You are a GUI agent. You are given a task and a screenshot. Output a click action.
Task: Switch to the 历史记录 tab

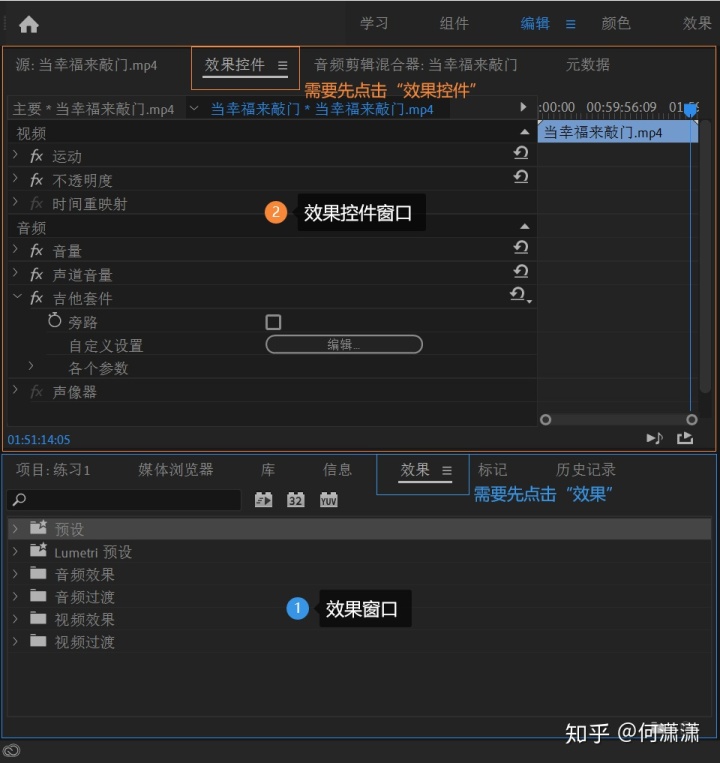point(586,470)
